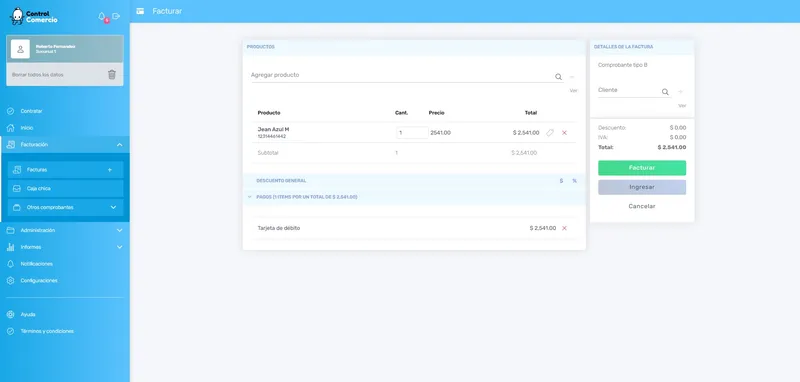Collapse the Pagos section chevron
The width and height of the screenshot is (800, 382).
click(x=249, y=197)
